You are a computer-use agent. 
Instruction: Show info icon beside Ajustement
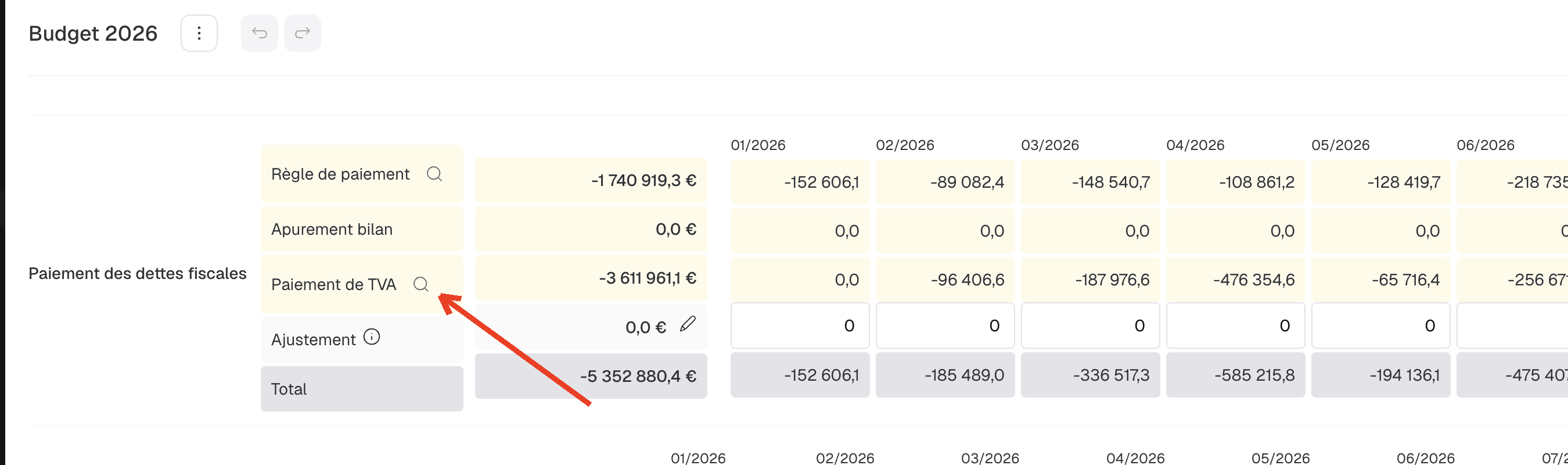click(x=372, y=337)
